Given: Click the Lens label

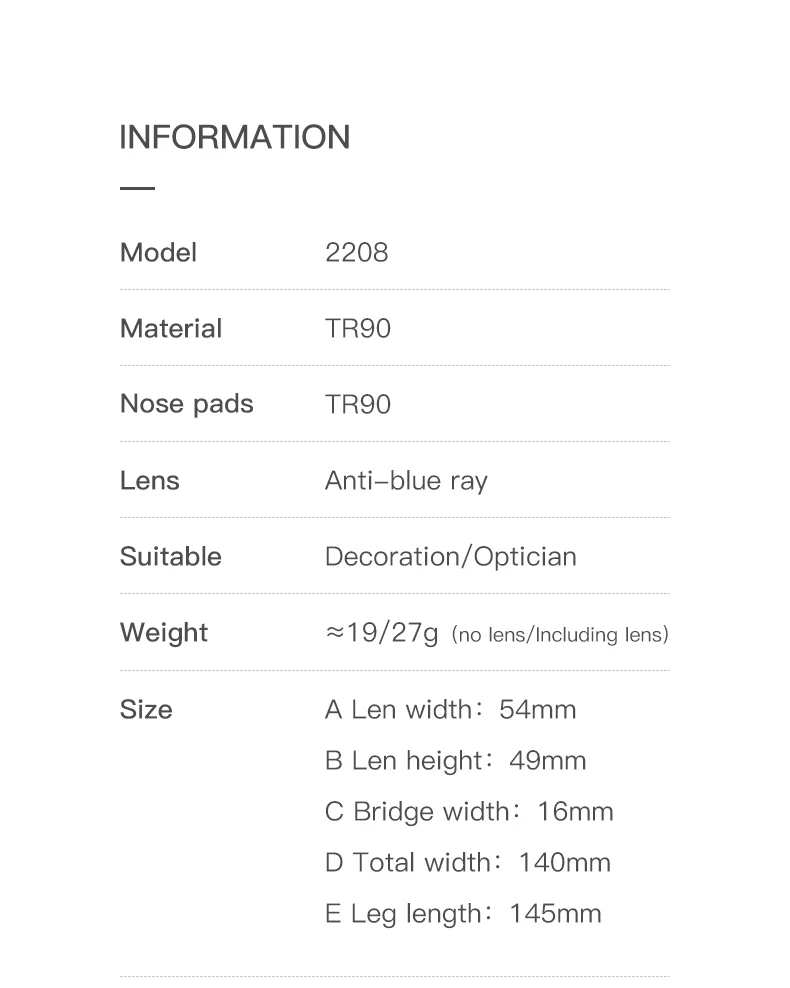Looking at the screenshot, I should click(x=149, y=481).
